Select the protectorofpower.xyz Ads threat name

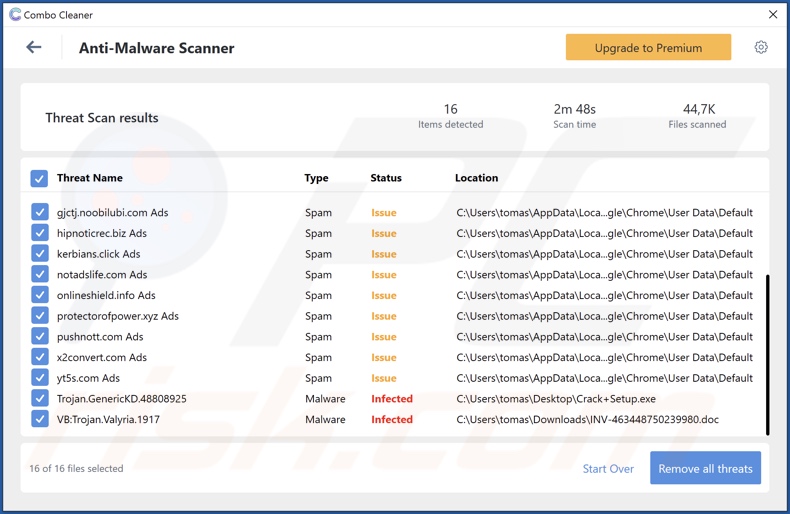point(118,316)
